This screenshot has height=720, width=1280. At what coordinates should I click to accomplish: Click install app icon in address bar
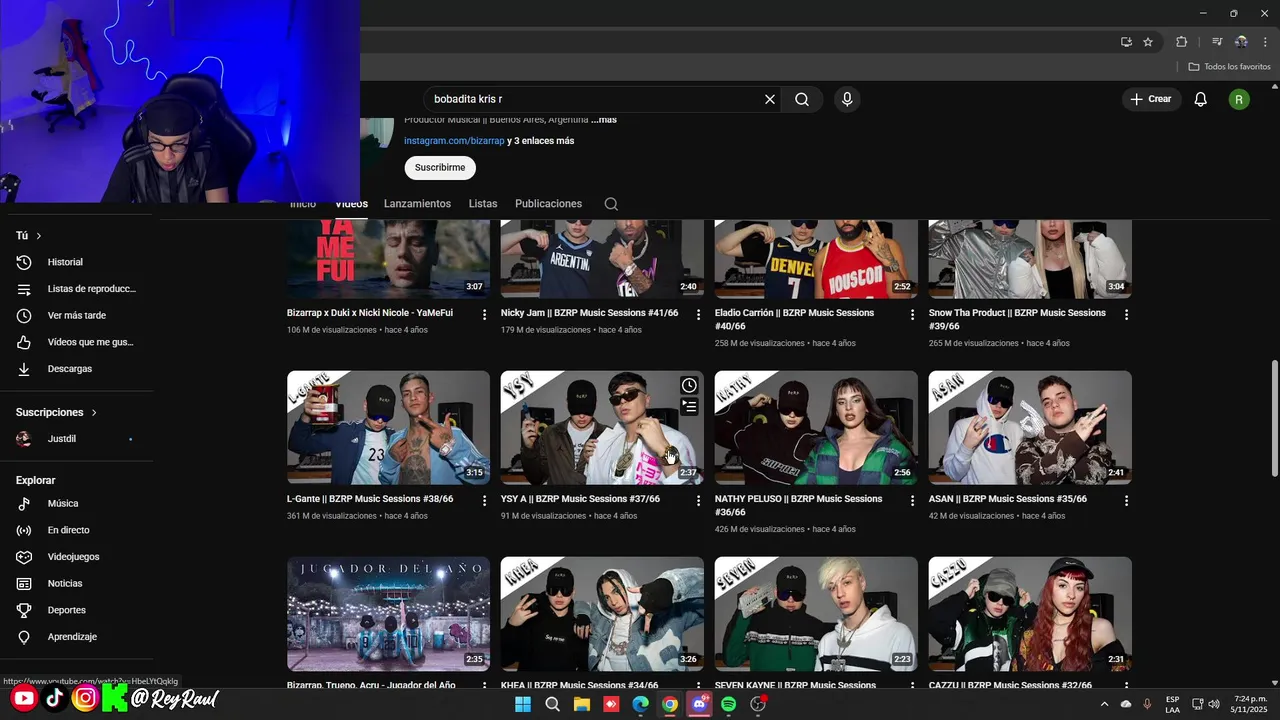(1126, 42)
